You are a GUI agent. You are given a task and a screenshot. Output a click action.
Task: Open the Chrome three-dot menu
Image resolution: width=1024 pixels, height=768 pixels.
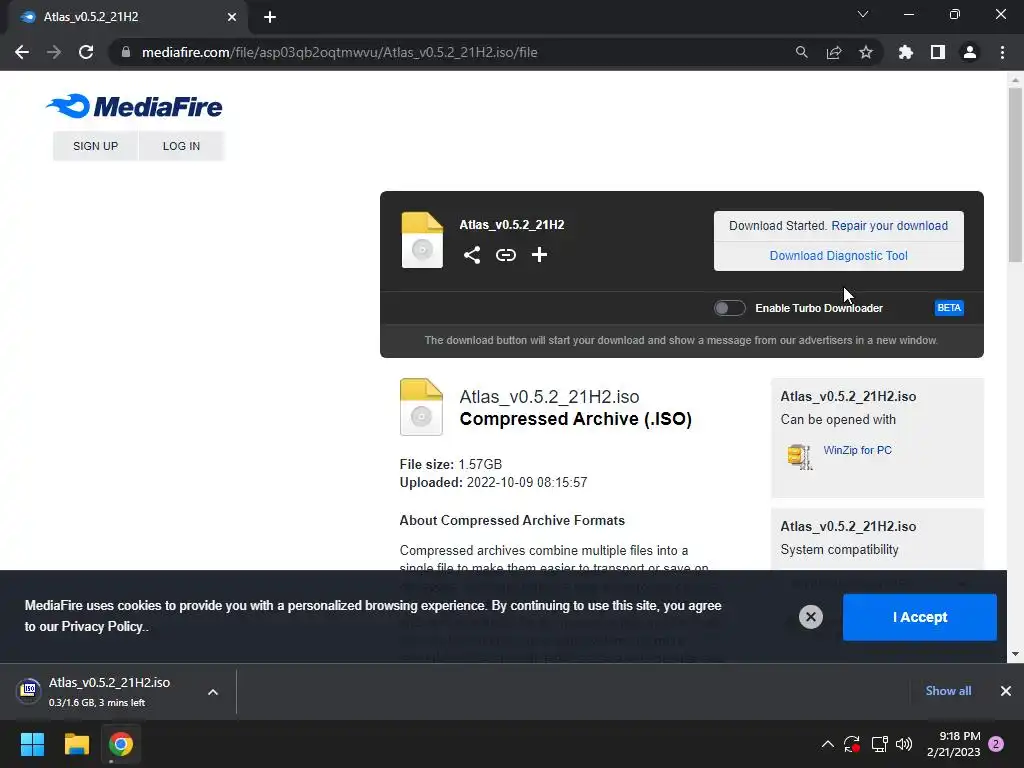(x=1002, y=52)
